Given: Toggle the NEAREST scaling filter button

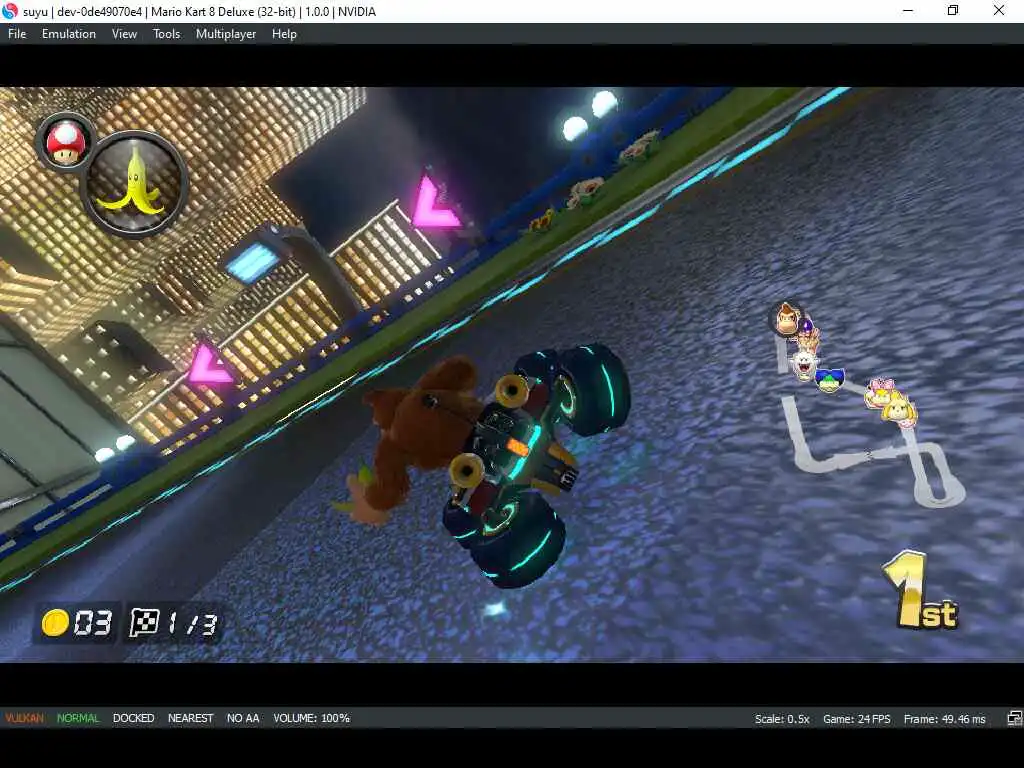Looking at the screenshot, I should 191,718.
